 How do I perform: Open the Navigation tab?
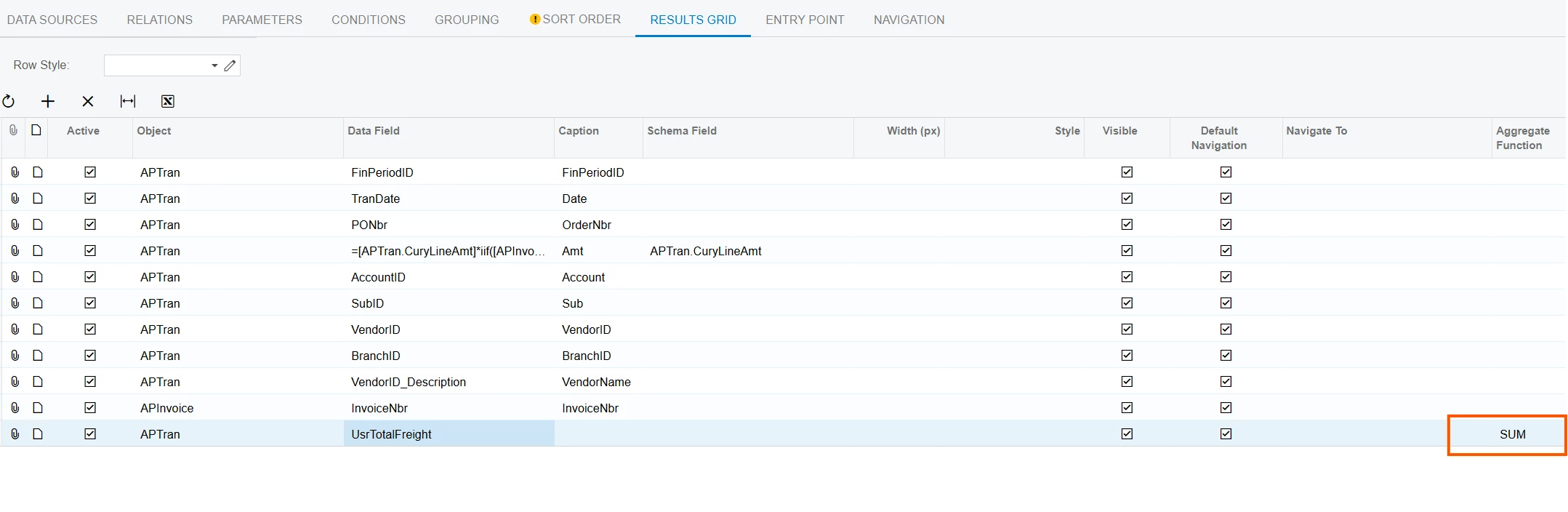click(909, 20)
